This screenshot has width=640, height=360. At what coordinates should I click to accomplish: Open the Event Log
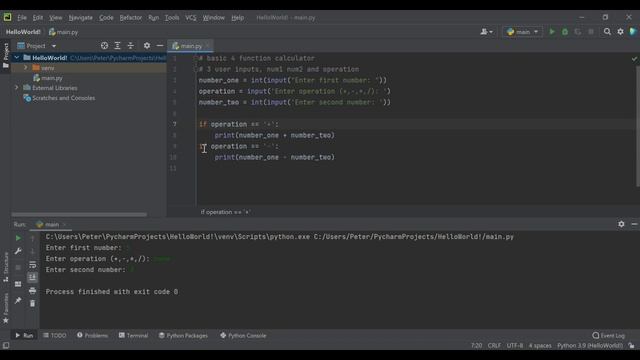tap(609, 336)
